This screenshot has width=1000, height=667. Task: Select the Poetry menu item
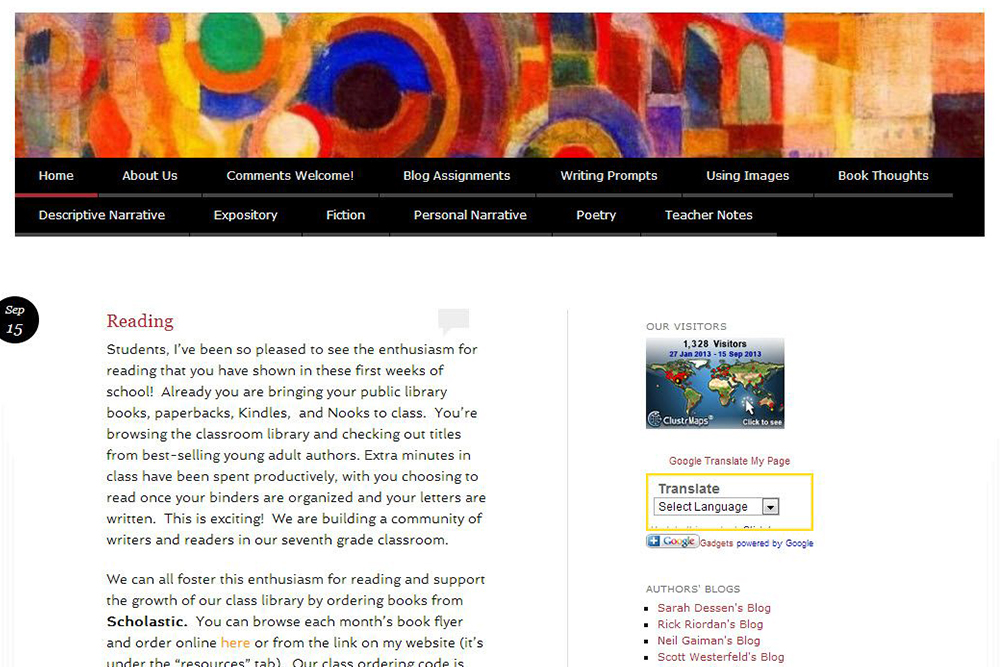(x=596, y=216)
